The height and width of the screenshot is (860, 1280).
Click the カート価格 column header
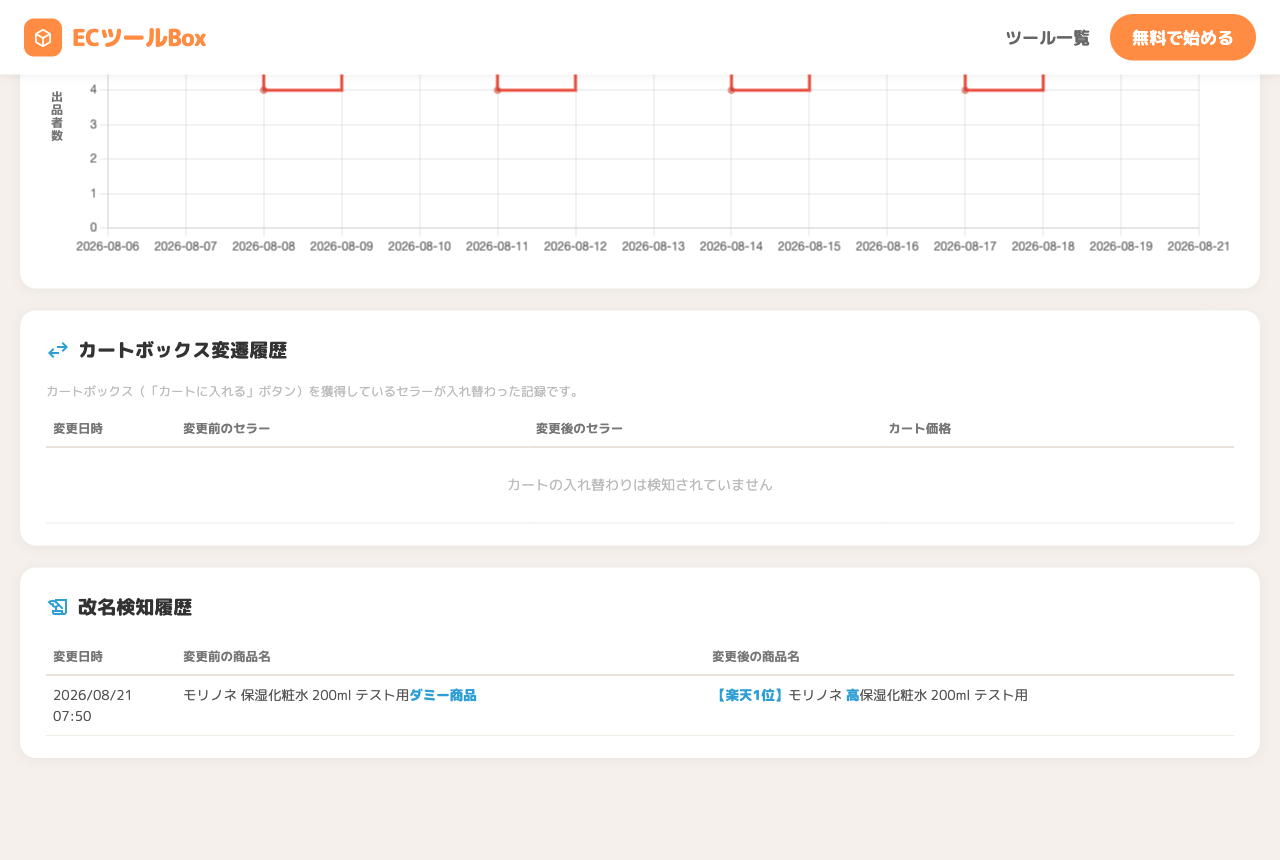click(920, 428)
